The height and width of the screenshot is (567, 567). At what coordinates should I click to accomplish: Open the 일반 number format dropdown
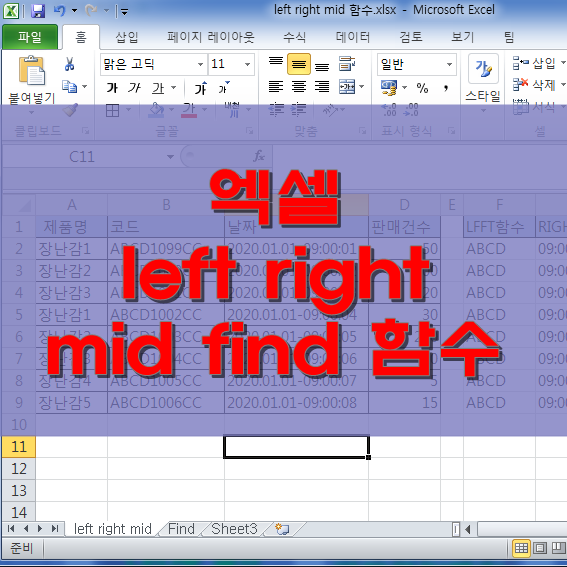(449, 64)
